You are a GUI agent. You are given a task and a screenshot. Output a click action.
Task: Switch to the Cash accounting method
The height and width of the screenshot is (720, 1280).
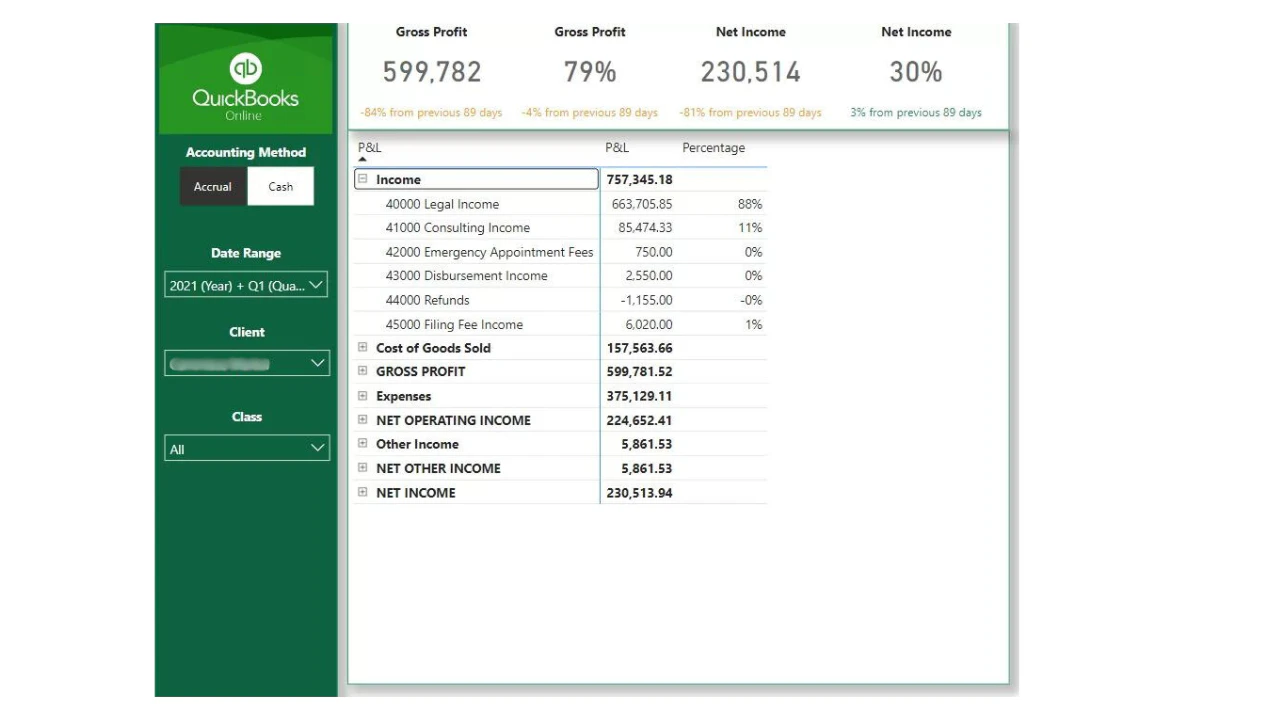[x=280, y=186]
